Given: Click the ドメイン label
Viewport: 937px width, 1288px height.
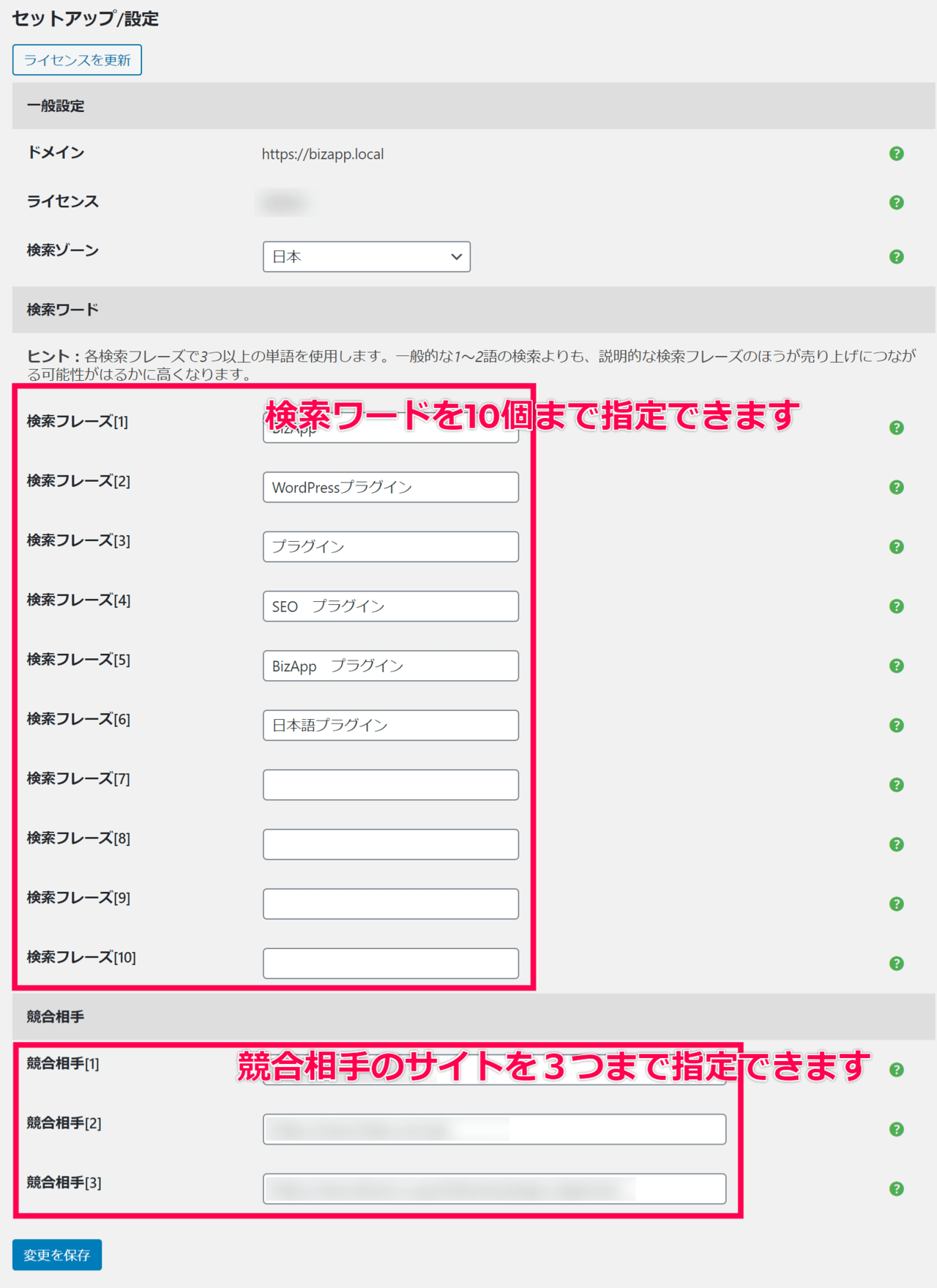Looking at the screenshot, I should (56, 153).
